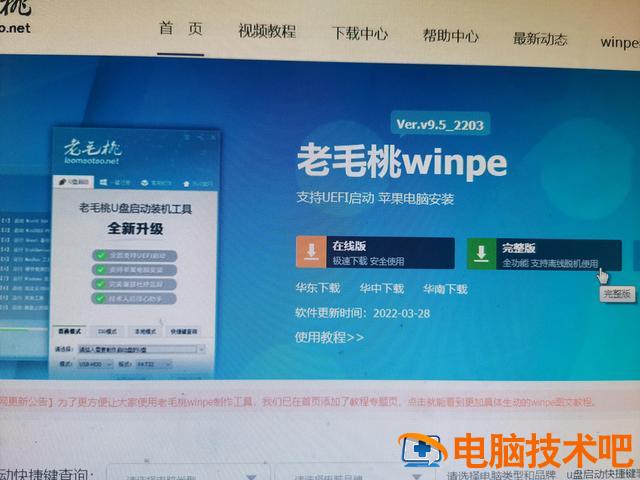Choose 华中下载 mirror link
Viewport: 640px width, 480px height.
point(382,289)
